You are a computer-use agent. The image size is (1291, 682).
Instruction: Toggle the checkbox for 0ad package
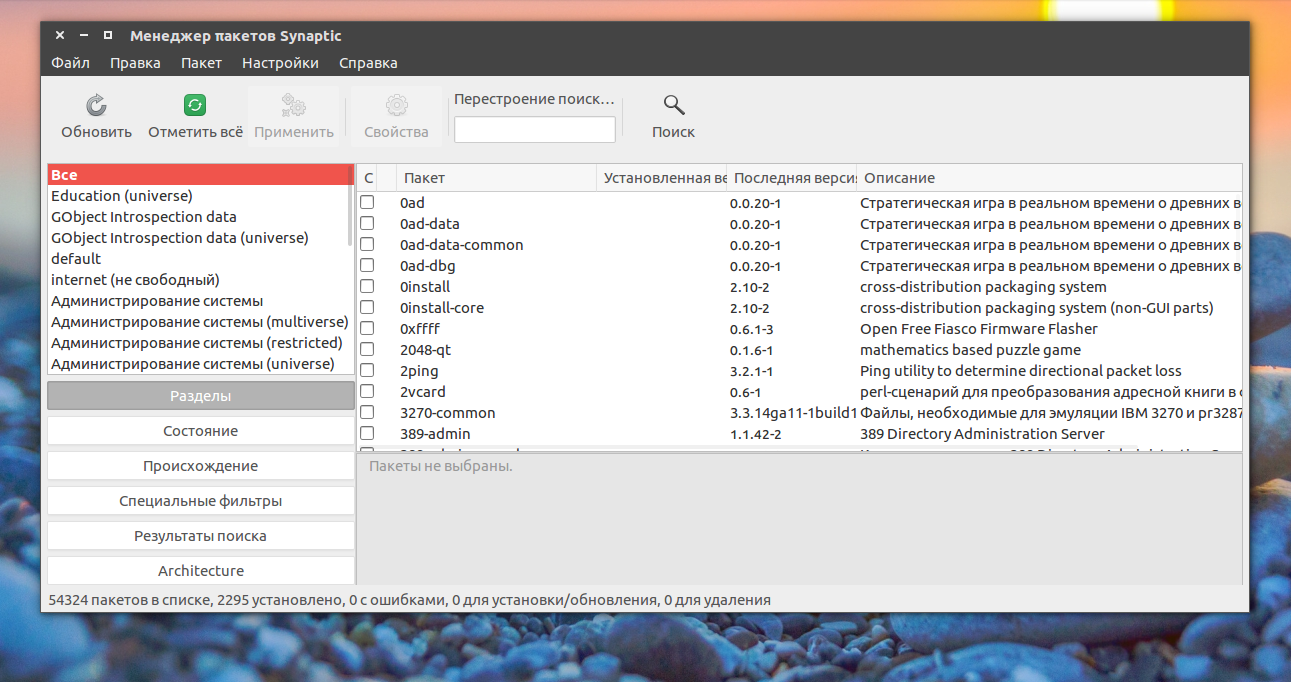(x=367, y=203)
